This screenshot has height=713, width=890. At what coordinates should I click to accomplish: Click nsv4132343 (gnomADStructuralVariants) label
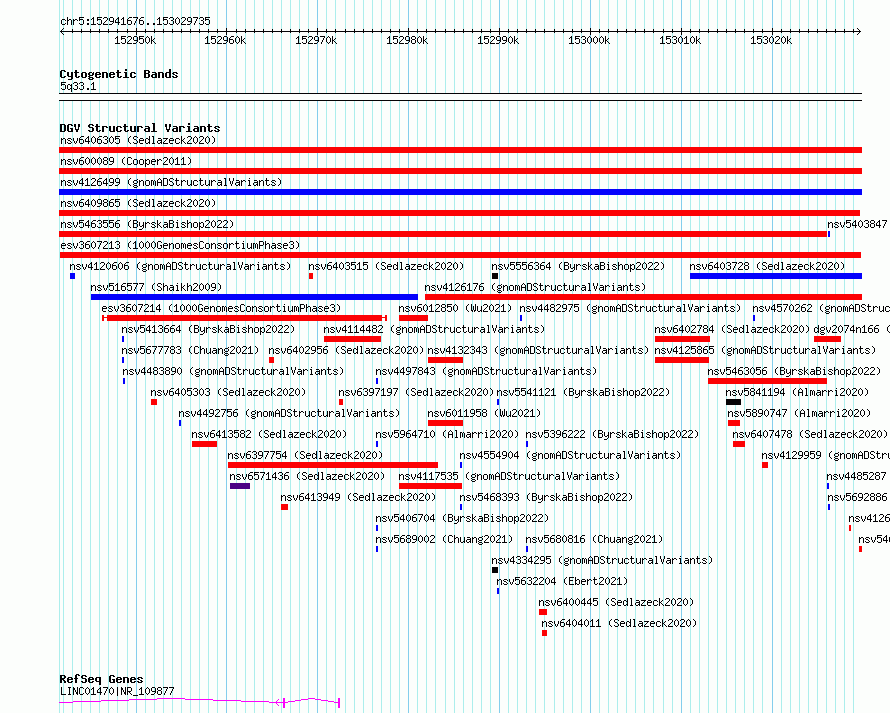click(538, 350)
